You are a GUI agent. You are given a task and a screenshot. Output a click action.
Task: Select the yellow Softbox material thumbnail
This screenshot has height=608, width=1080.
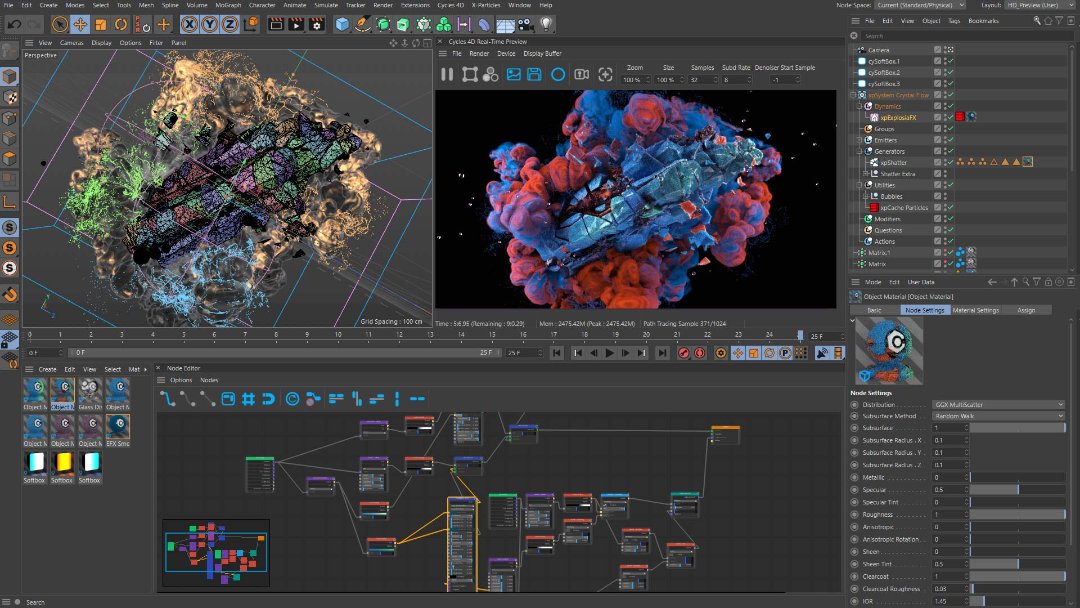click(62, 461)
